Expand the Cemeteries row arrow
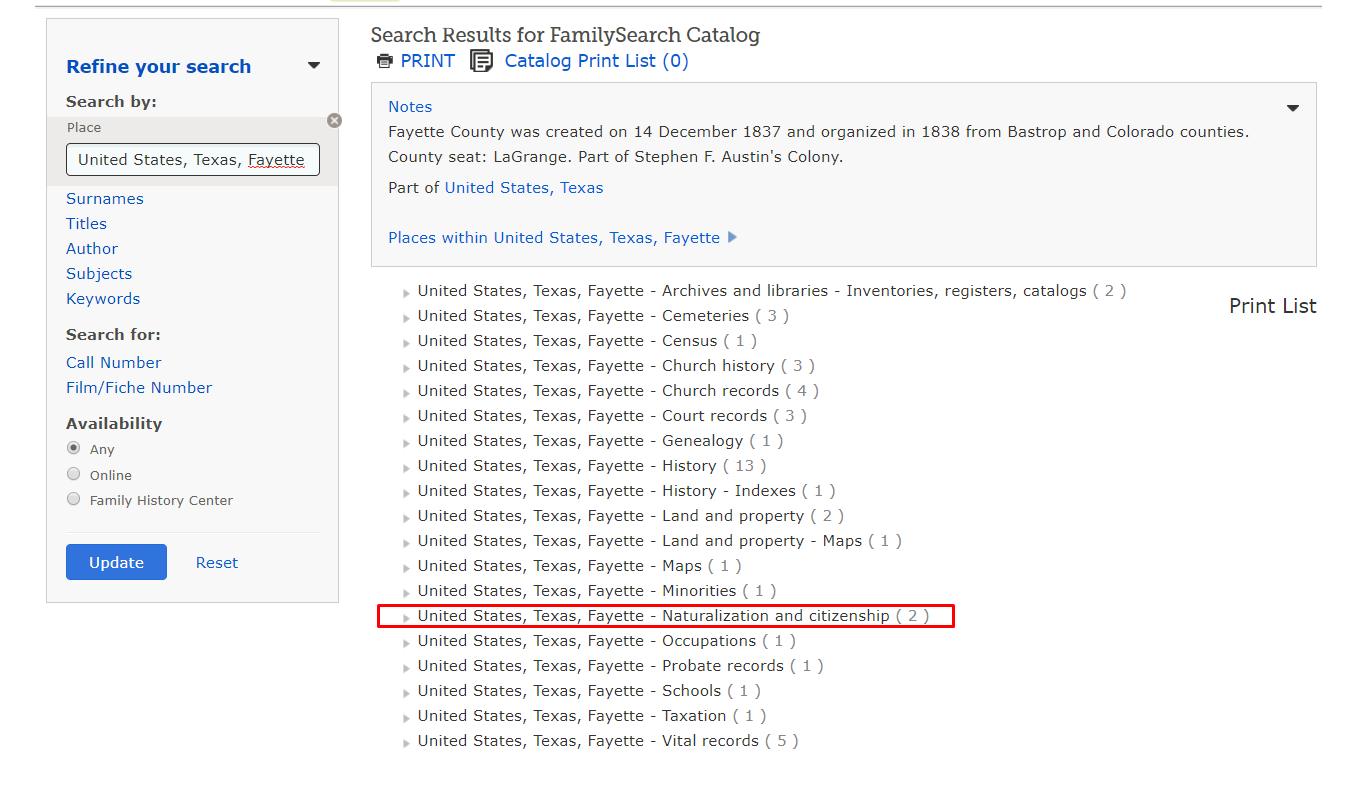This screenshot has height=811, width=1357. pos(406,318)
